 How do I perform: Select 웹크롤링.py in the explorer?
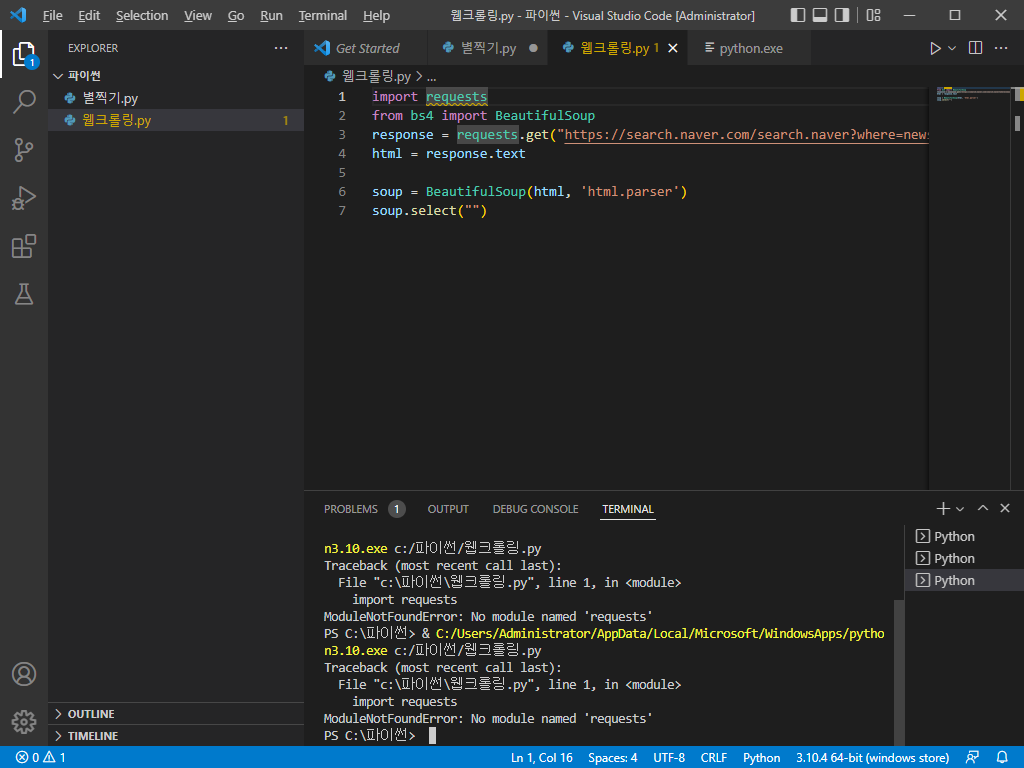pyautogui.click(x=176, y=120)
